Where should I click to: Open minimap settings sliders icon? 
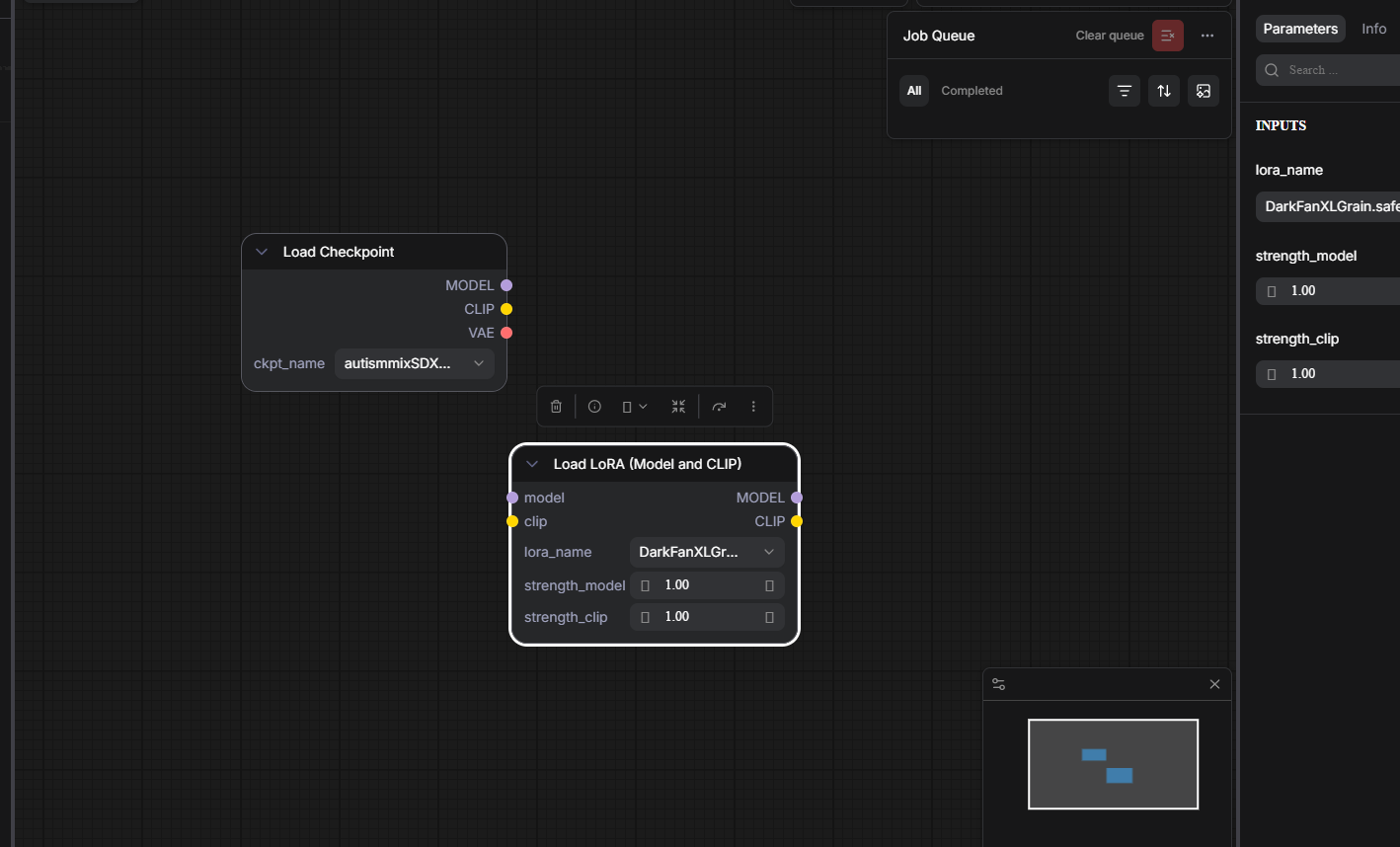coord(998,684)
